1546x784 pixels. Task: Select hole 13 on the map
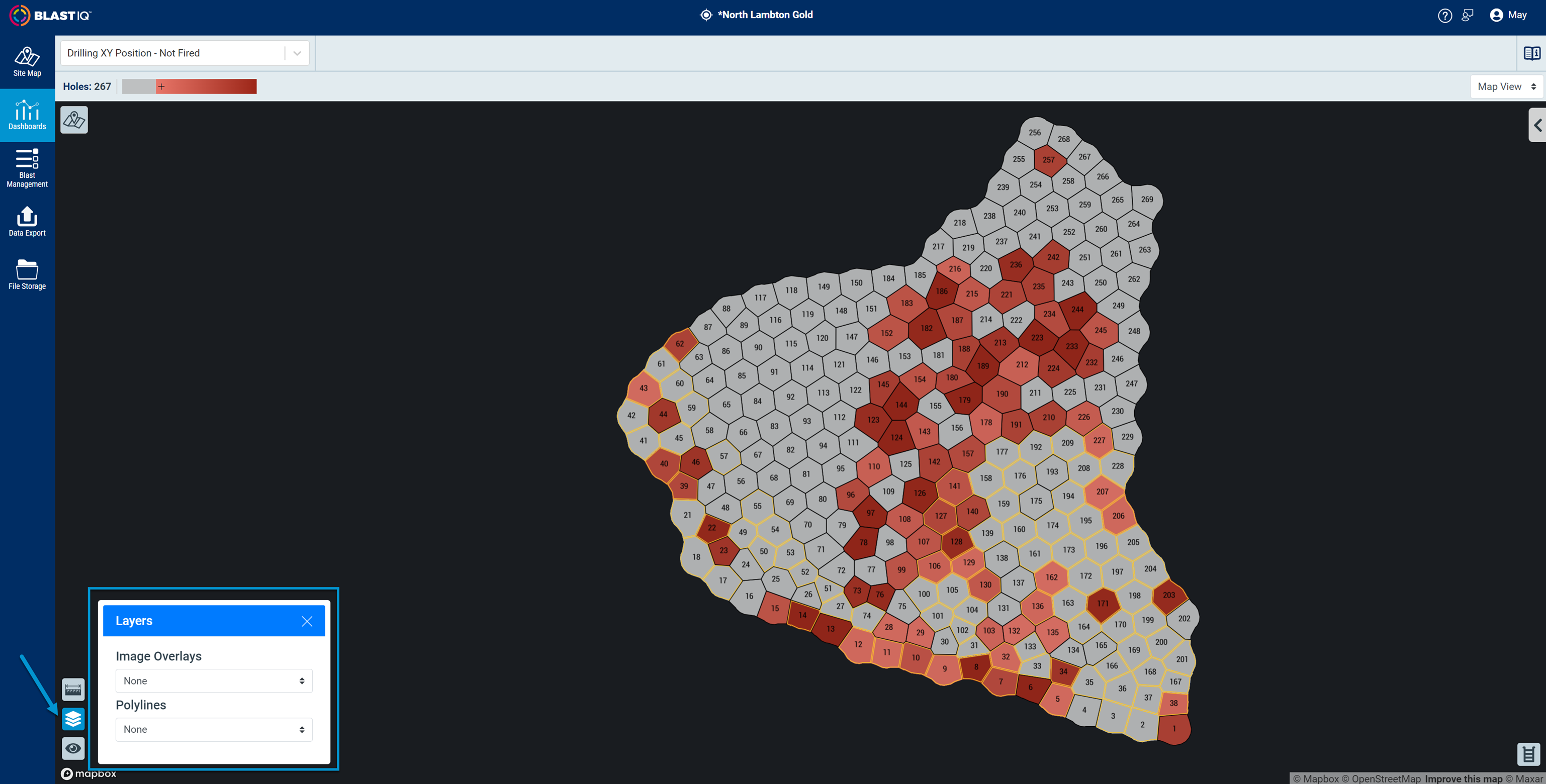pos(830,629)
